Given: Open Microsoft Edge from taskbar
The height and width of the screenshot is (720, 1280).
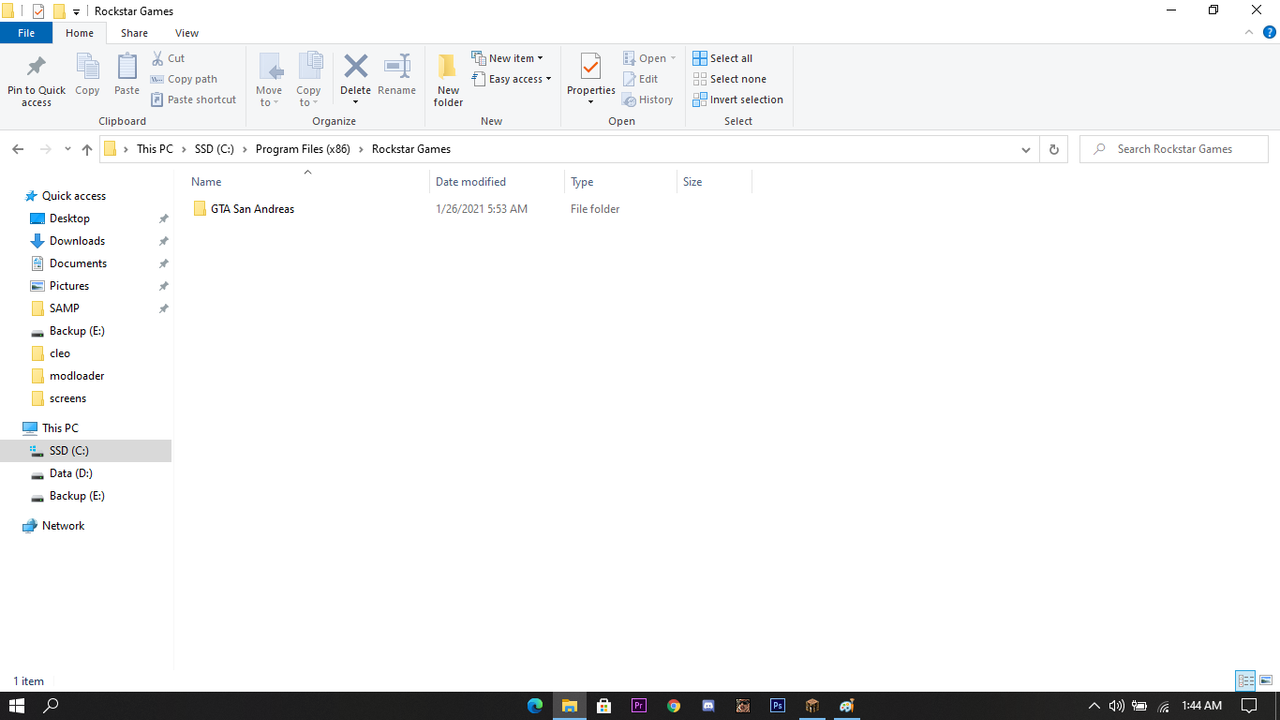Looking at the screenshot, I should point(535,706).
